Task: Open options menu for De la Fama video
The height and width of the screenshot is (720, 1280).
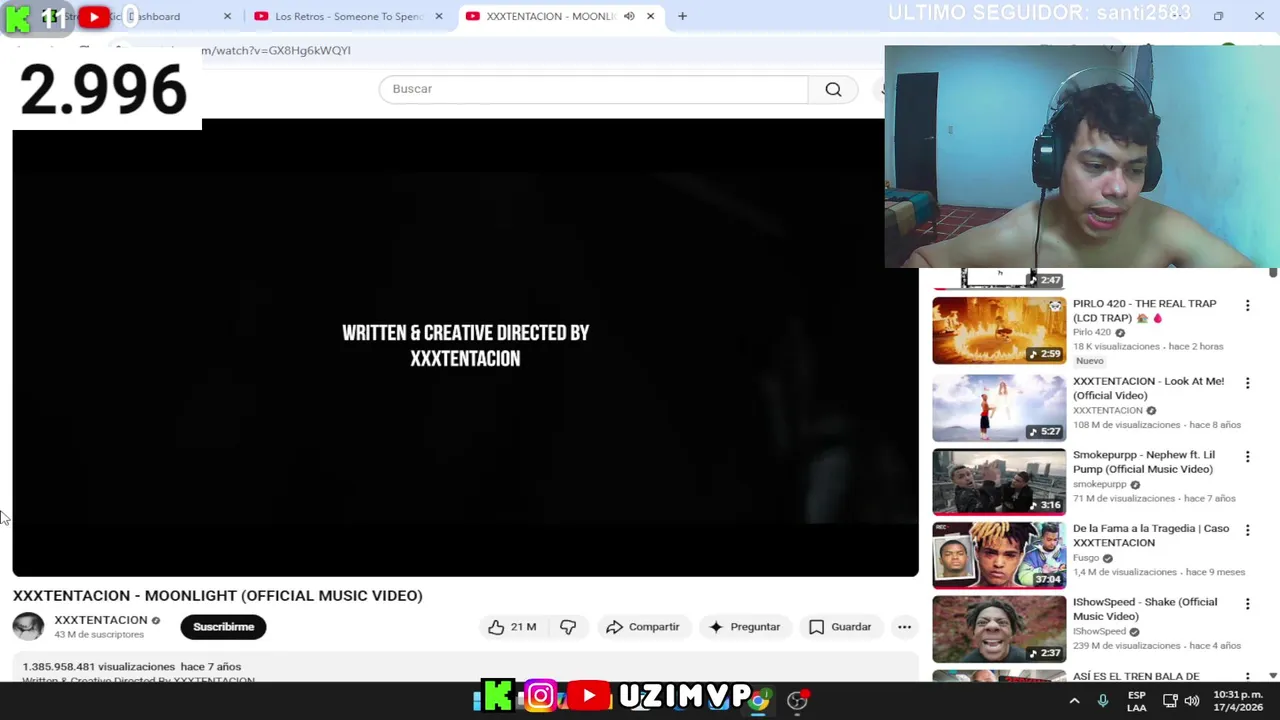Action: coord(1247,530)
